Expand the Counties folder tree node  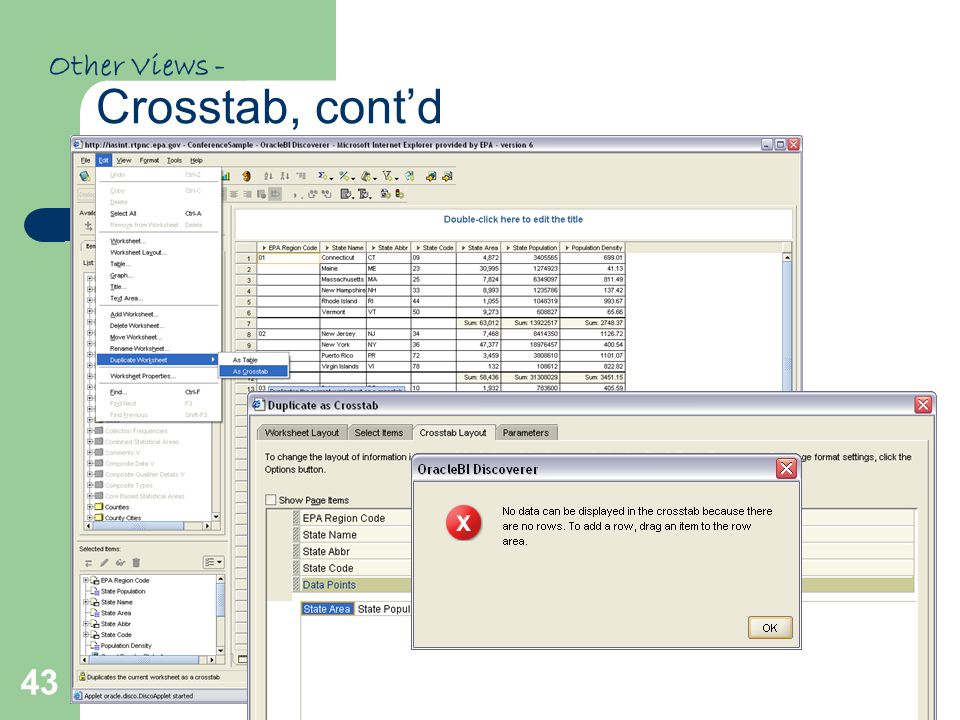[90, 507]
